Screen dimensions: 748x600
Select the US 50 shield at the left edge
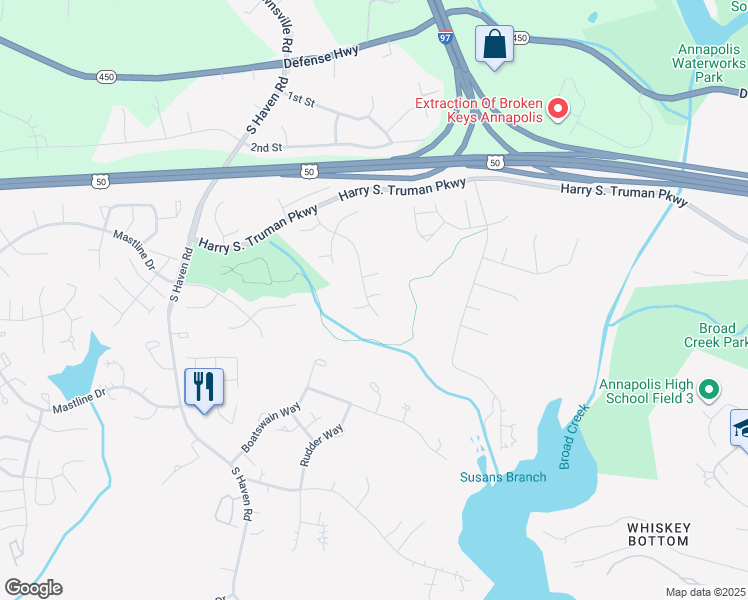pyautogui.click(x=101, y=181)
